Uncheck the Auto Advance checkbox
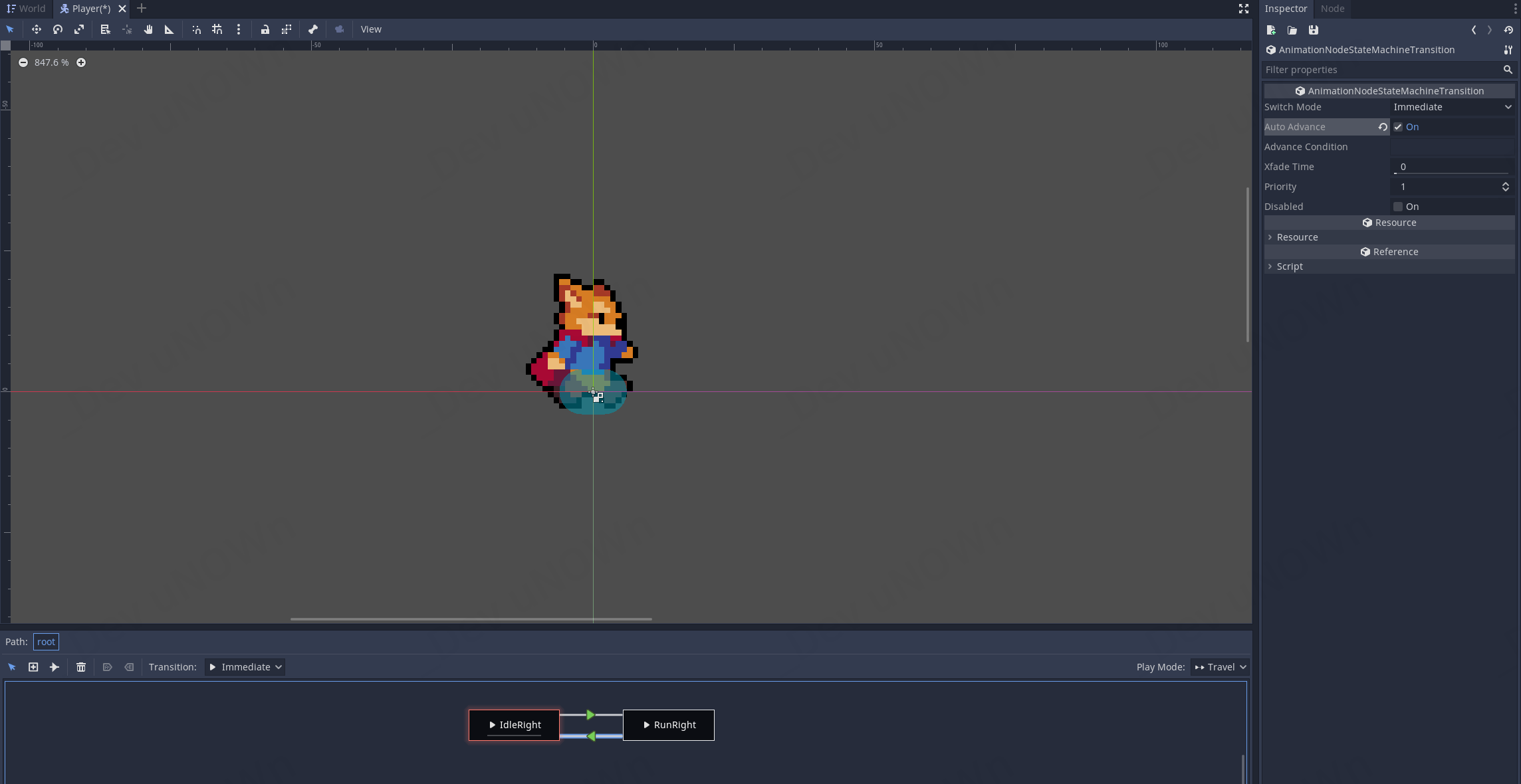 [x=1398, y=127]
